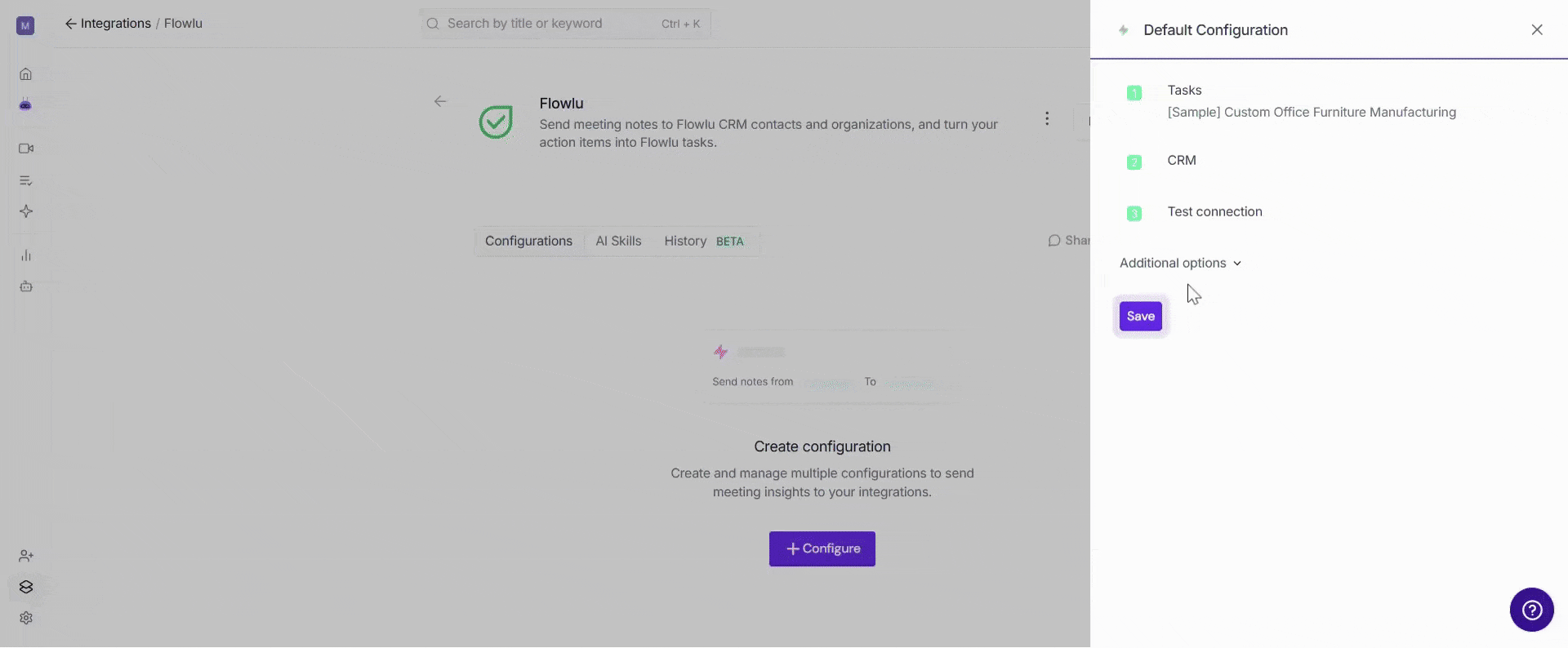Click '[Sample] Custom Office Furniture Manufacturing' text
1568x648 pixels.
[1312, 113]
